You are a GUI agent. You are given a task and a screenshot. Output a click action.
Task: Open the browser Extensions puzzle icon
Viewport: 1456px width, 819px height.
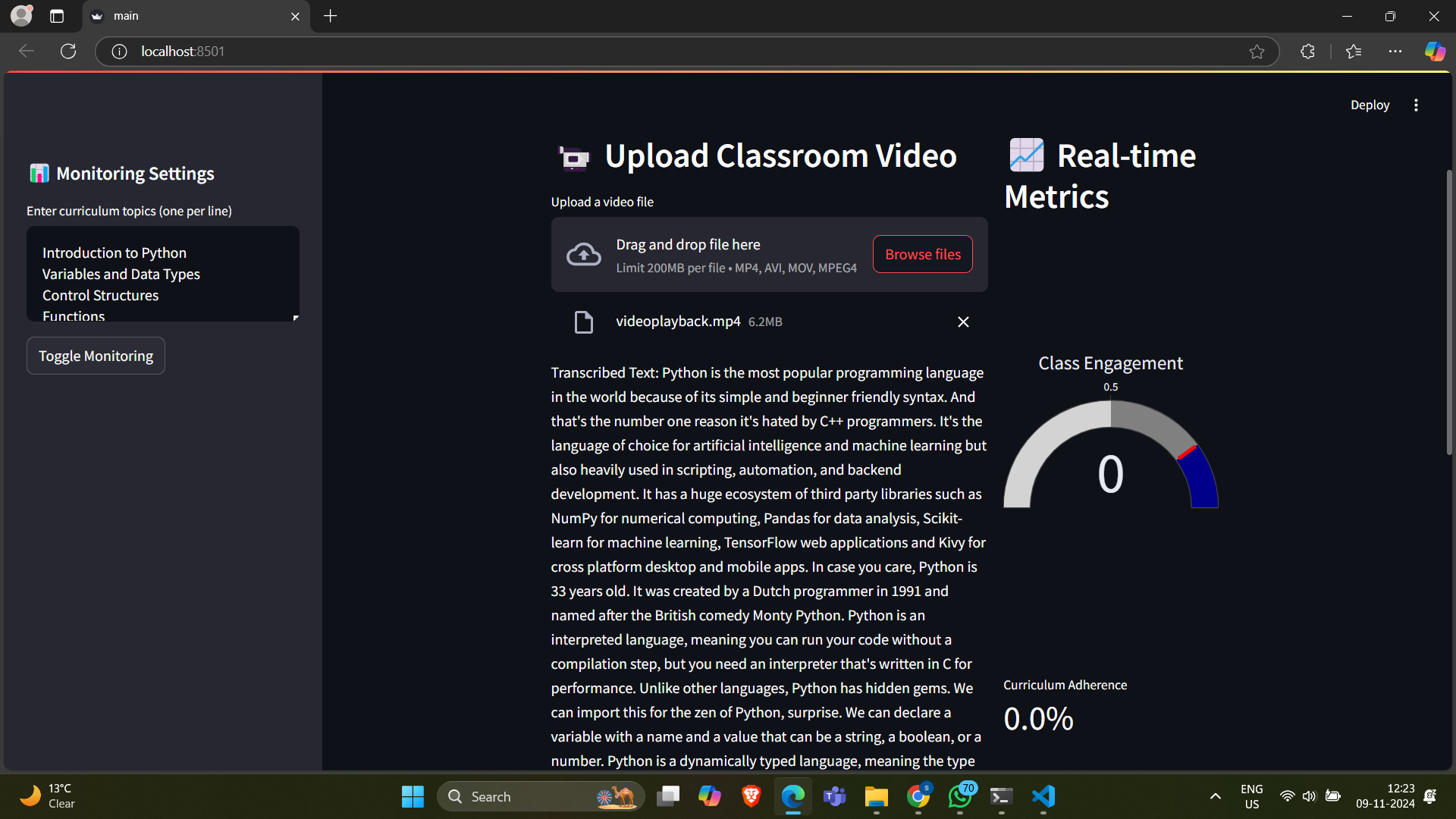(1307, 52)
